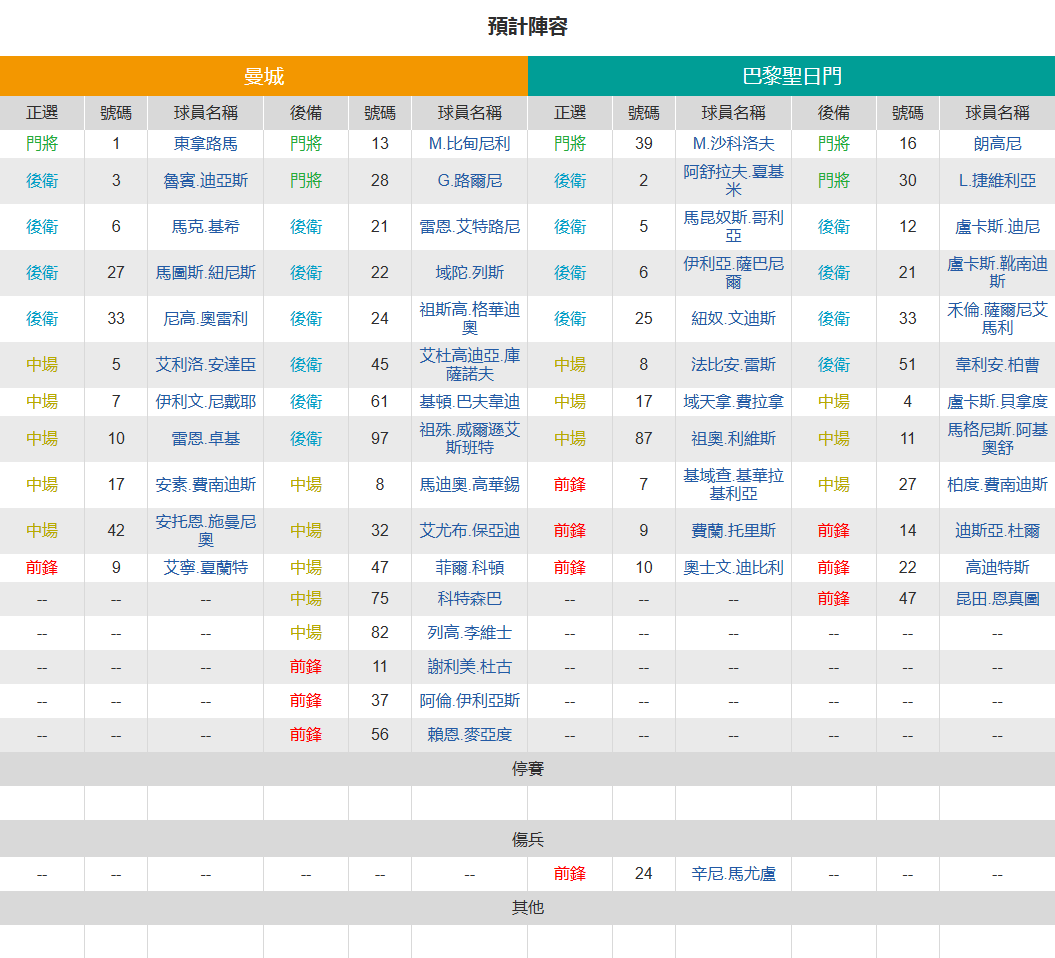Open player link 東拿路馬
The height and width of the screenshot is (958, 1055).
(205, 144)
